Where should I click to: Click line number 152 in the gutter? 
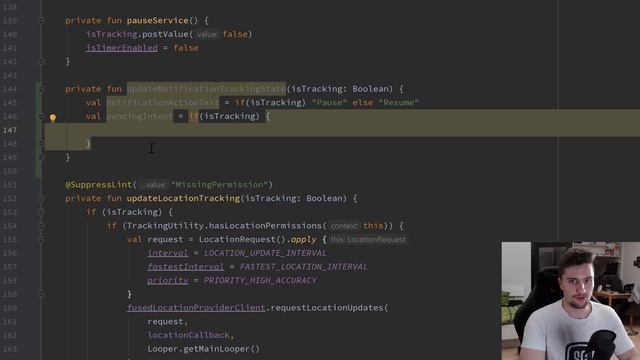pyautogui.click(x=9, y=198)
